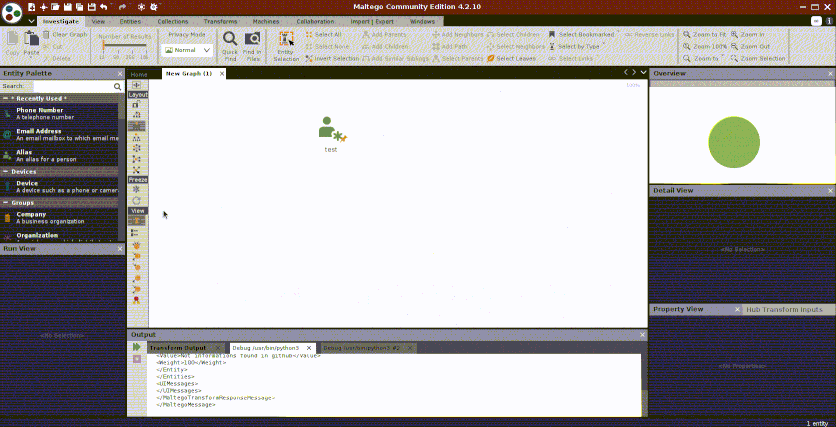The height and width of the screenshot is (427, 836).
Task: Click the stop square in Output panel
Action: click(136, 359)
